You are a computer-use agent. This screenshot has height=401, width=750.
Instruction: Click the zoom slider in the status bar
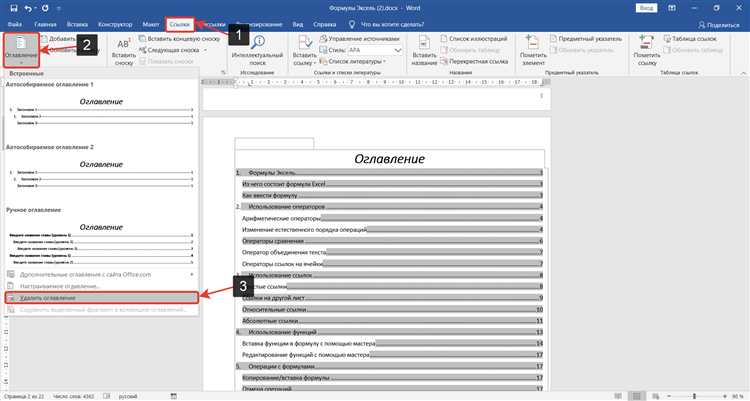695,396
